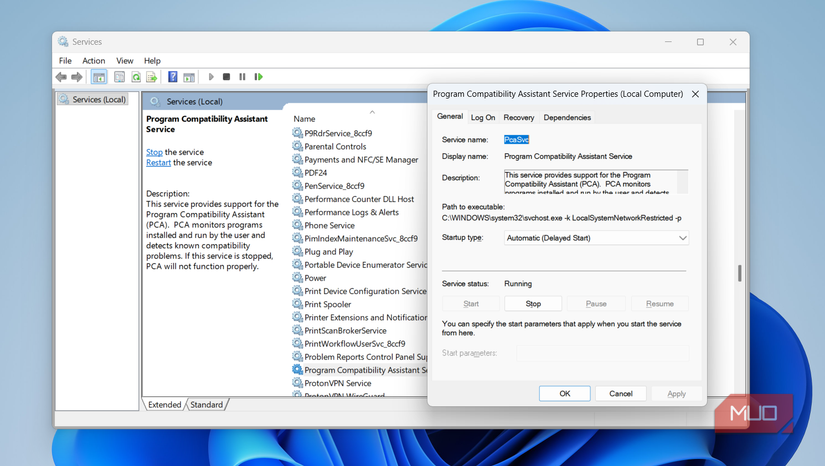825x466 pixels.
Task: Click the highlighted PcaSvc service name field
Action: click(517, 139)
